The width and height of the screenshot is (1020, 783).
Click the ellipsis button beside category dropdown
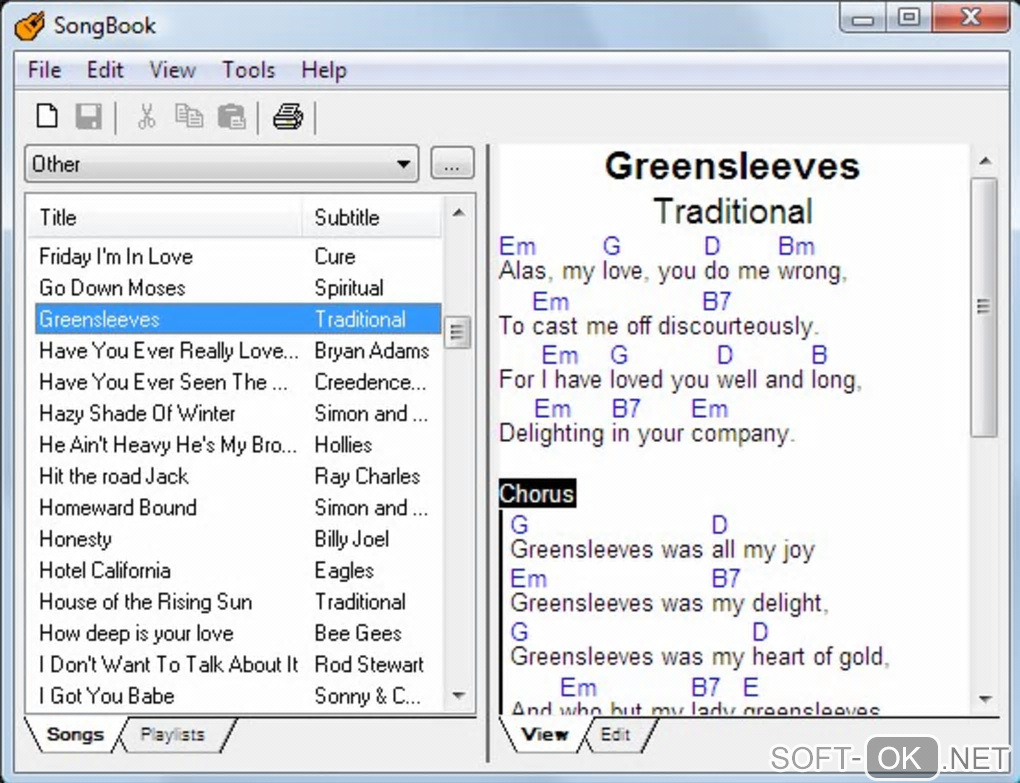coord(452,164)
